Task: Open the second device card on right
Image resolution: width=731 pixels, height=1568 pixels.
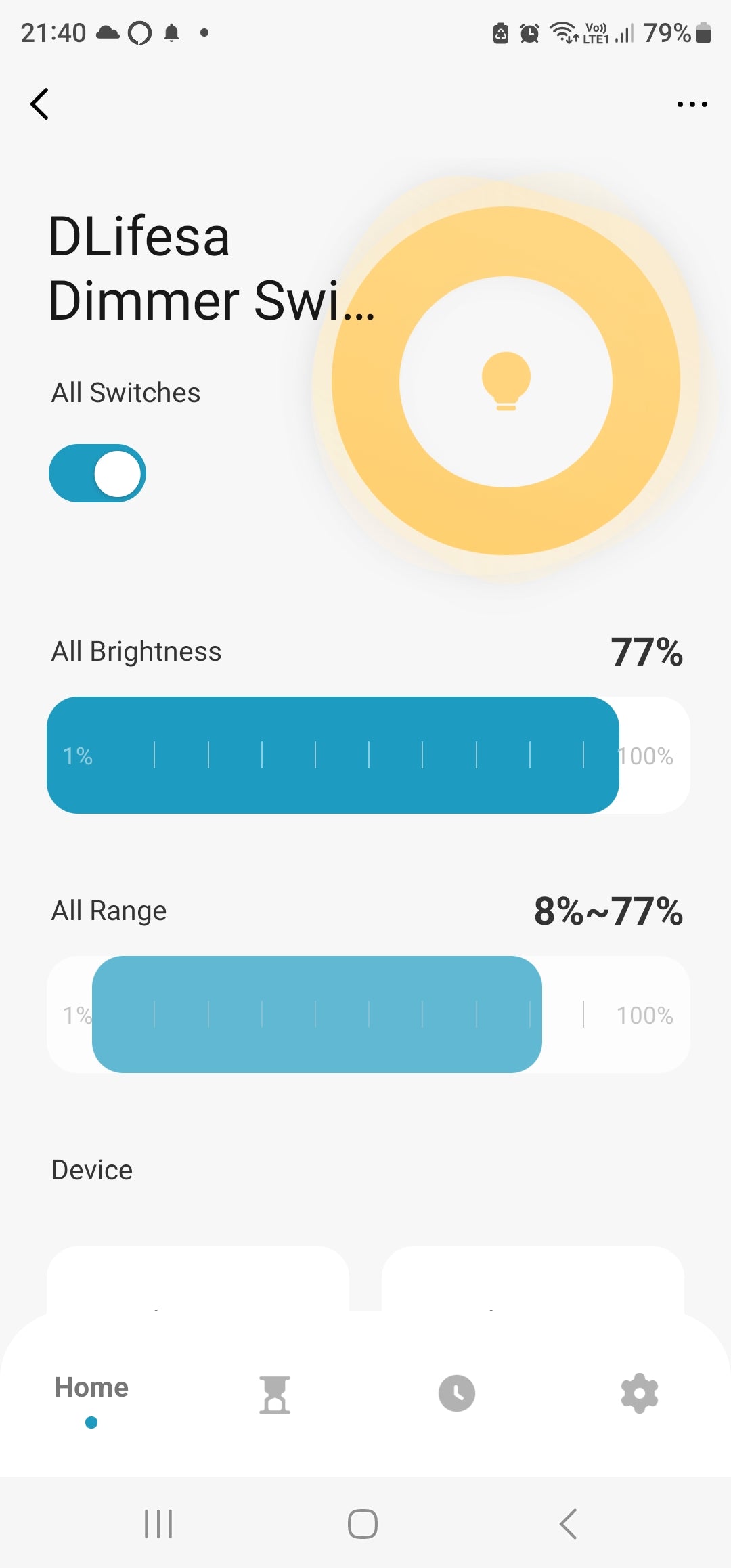Action: click(533, 1278)
